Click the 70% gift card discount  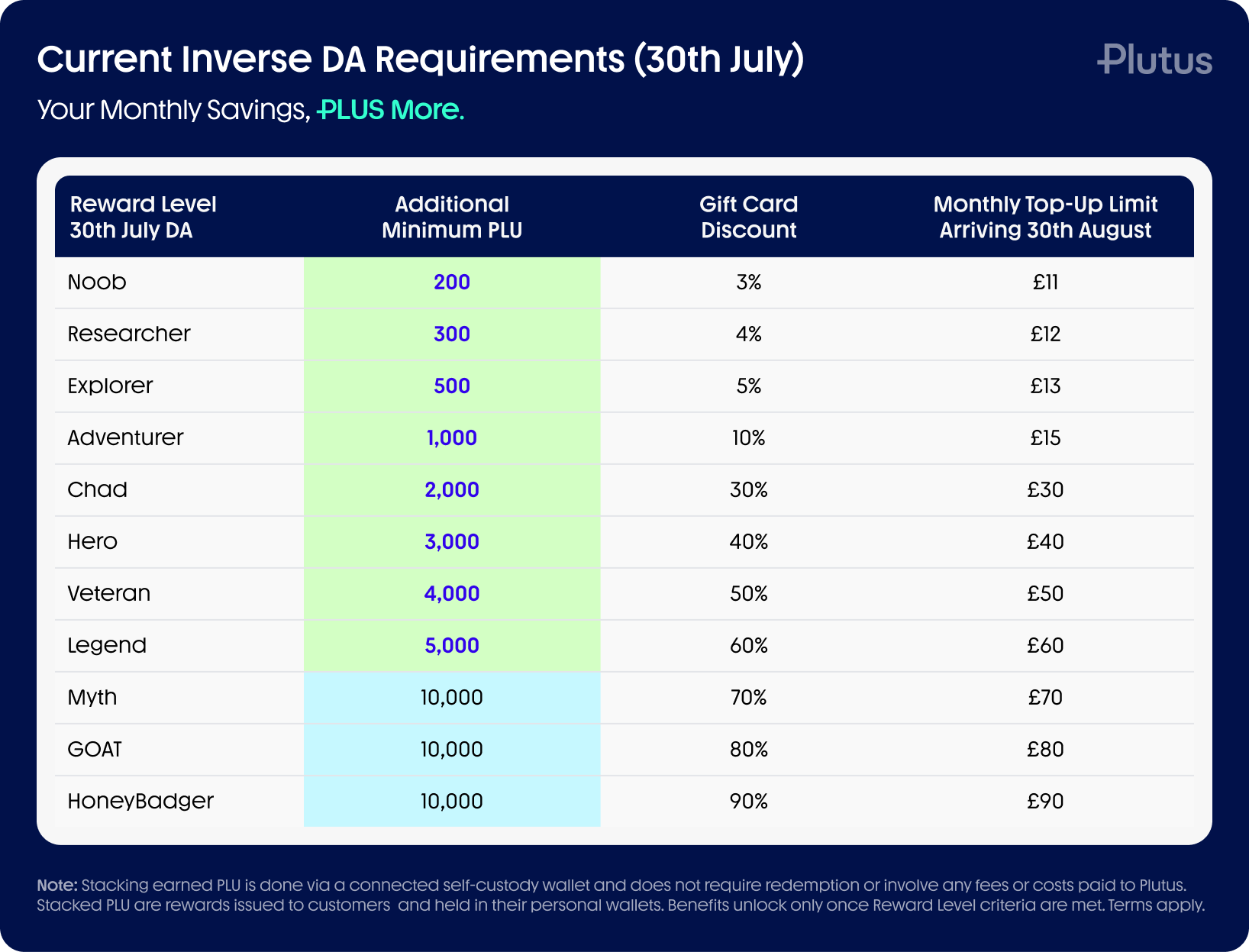[749, 697]
